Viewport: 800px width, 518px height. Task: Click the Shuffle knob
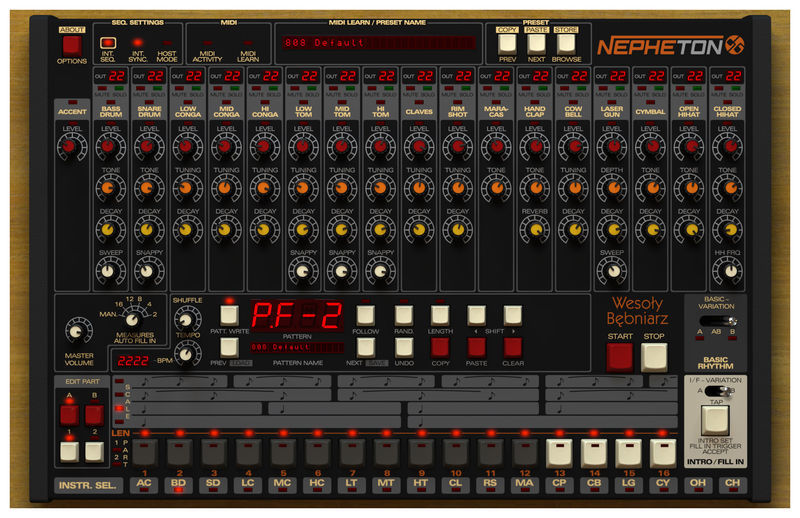click(187, 319)
